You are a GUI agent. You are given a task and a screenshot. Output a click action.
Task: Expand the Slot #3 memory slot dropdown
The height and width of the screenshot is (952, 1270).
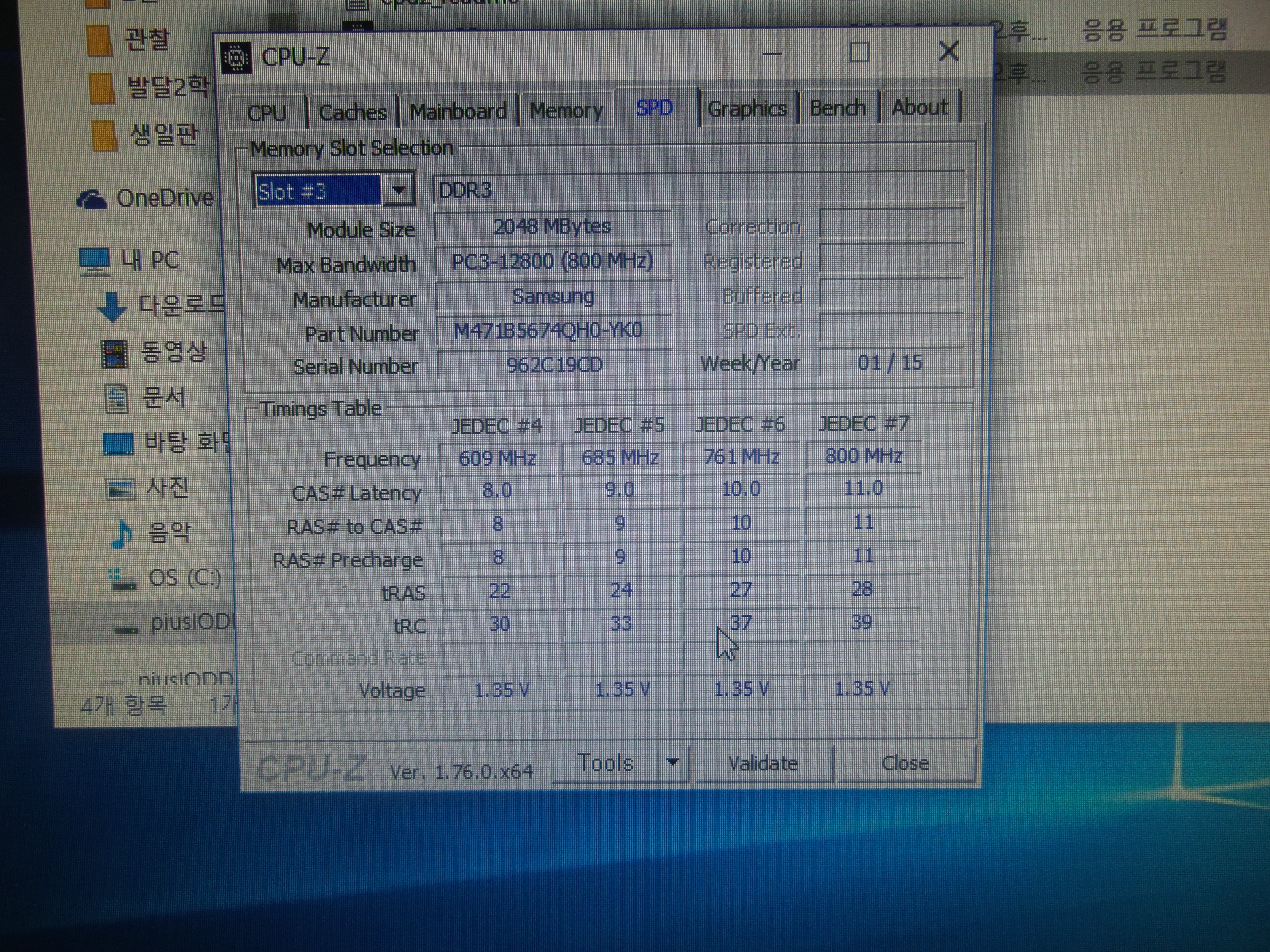coord(399,190)
